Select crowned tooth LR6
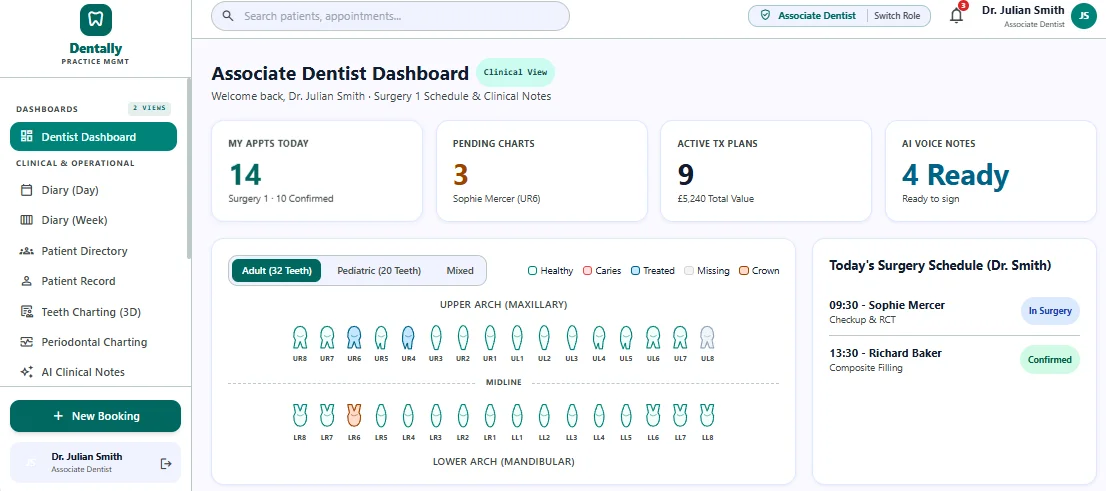Image resolution: width=1106 pixels, height=491 pixels. pyautogui.click(x=354, y=415)
